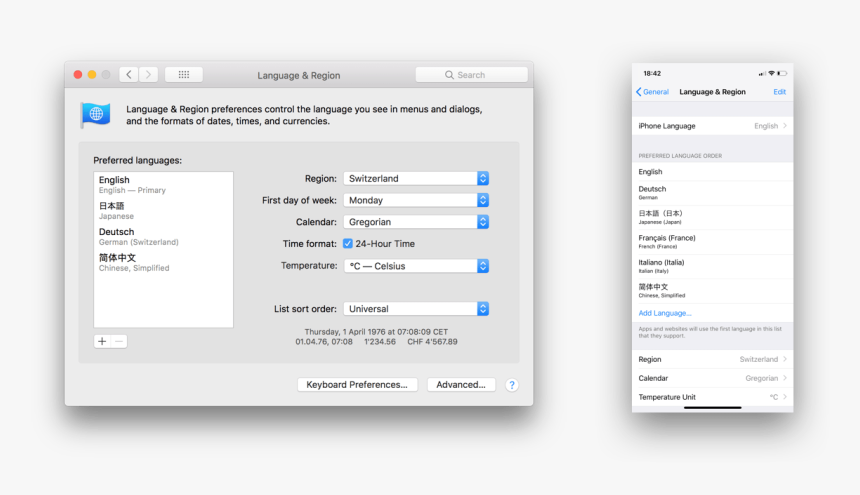This screenshot has height=495, width=860.
Task: Tap Italiano (Italia) on iPhone list
Action: point(712,266)
